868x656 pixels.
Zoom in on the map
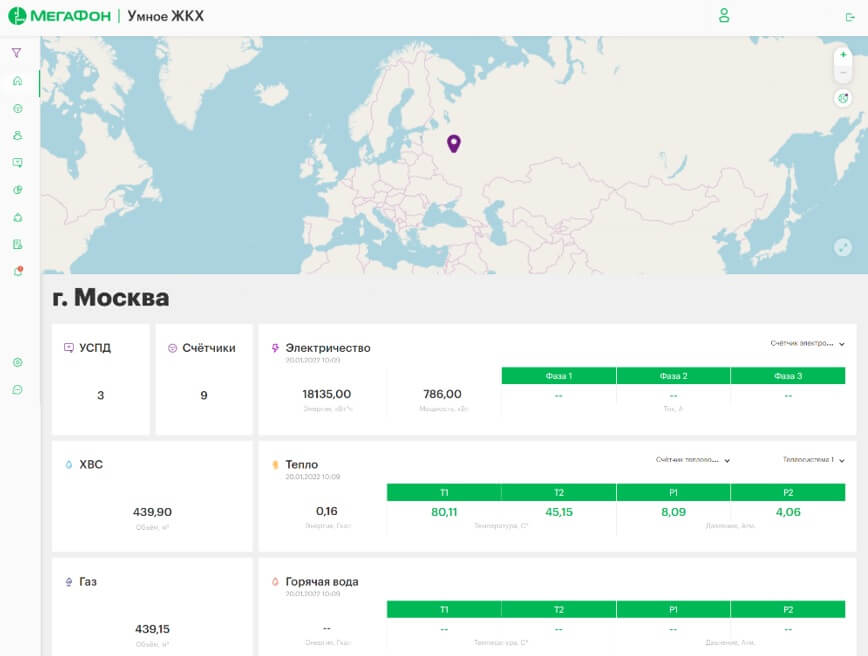pos(843,54)
